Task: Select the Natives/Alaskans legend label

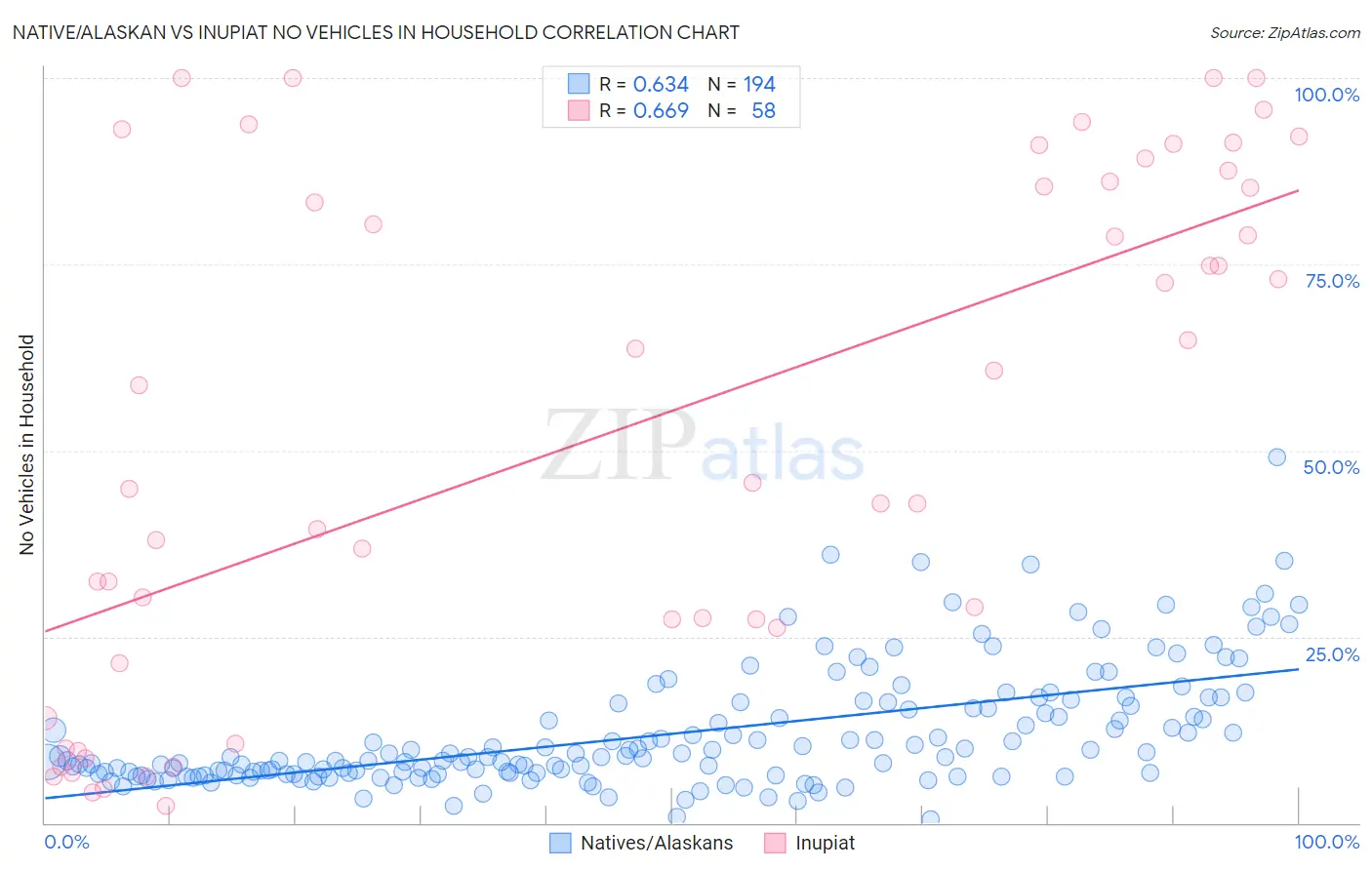Action: point(657,843)
